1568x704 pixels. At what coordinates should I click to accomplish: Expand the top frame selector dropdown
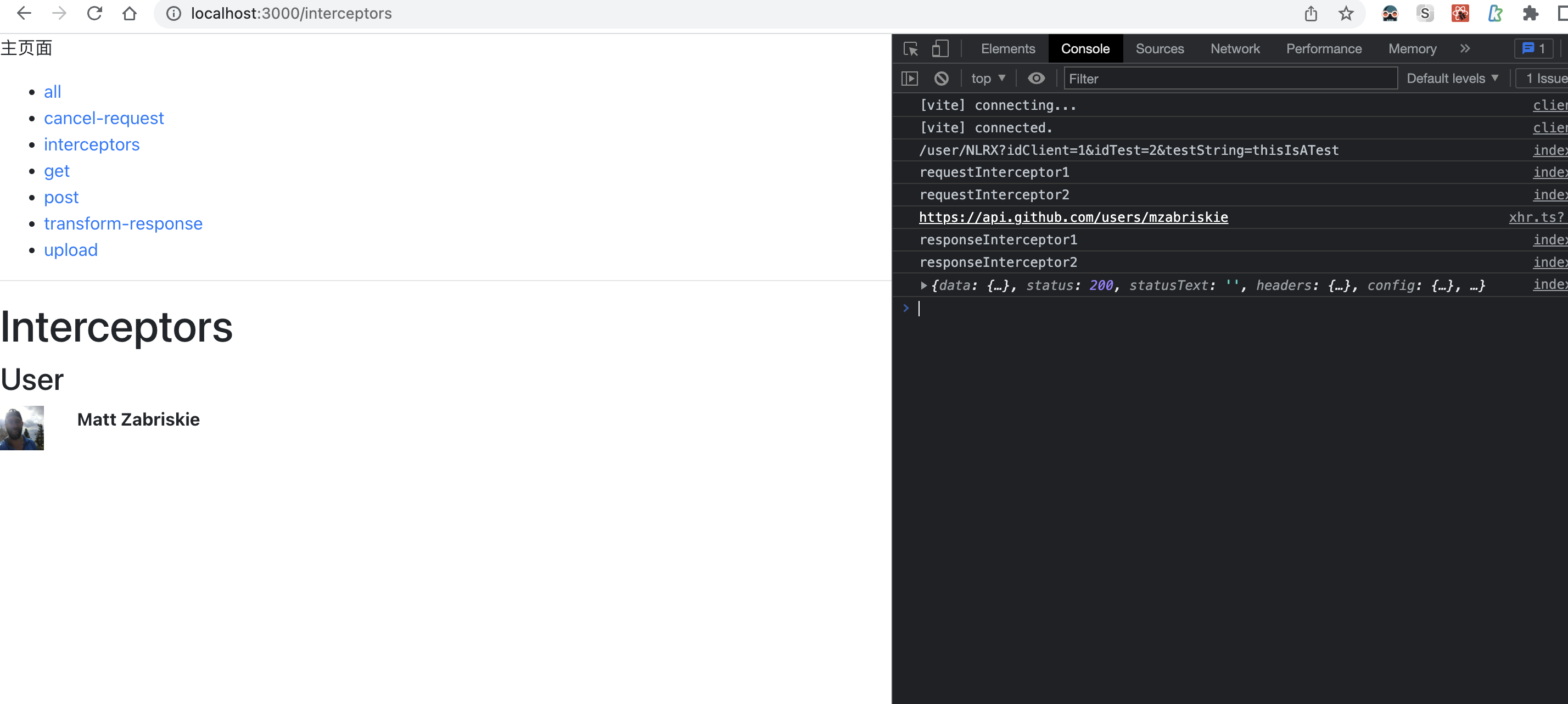[986, 78]
